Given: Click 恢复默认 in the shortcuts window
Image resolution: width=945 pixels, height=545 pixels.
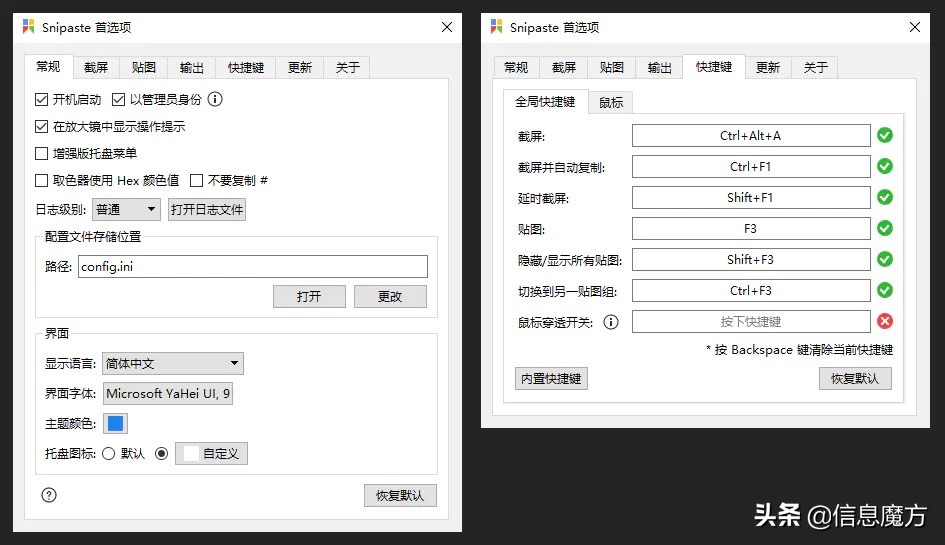Looking at the screenshot, I should point(855,379).
